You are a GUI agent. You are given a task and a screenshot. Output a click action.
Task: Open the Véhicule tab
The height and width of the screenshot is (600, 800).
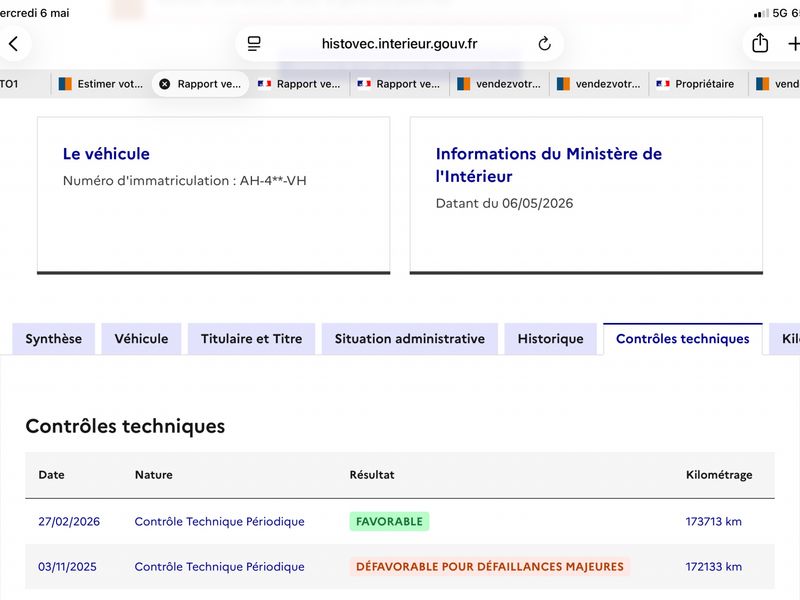[141, 339]
